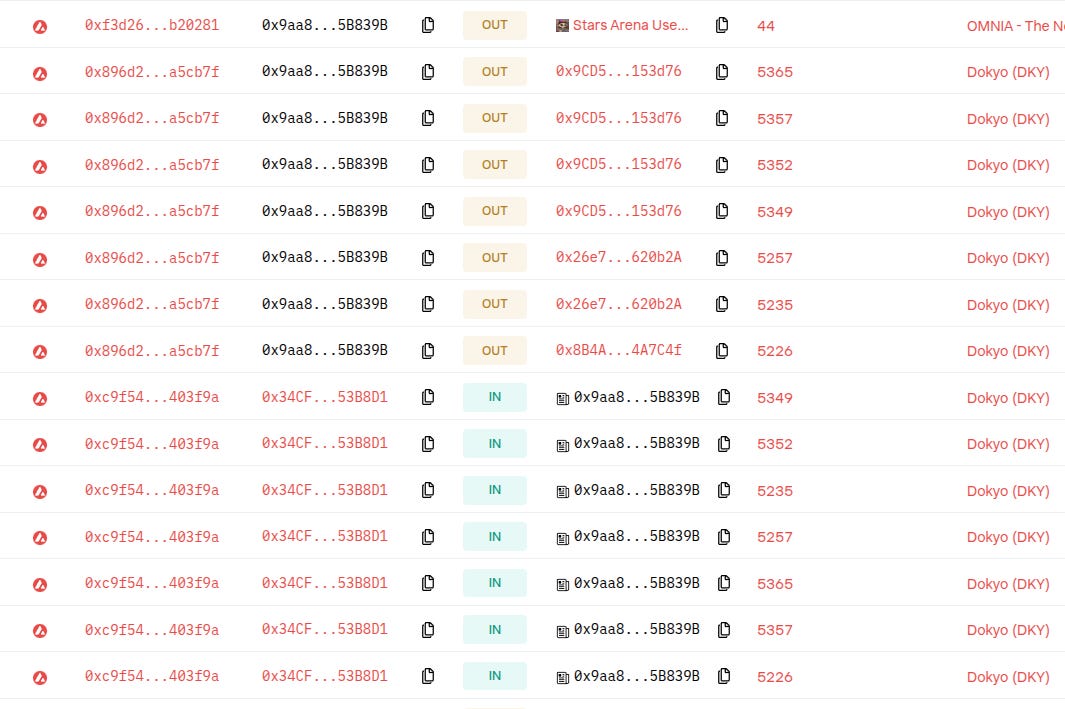Click the Avalanche icon in the IN 5352 row
This screenshot has width=1065, height=709.
tap(40, 445)
